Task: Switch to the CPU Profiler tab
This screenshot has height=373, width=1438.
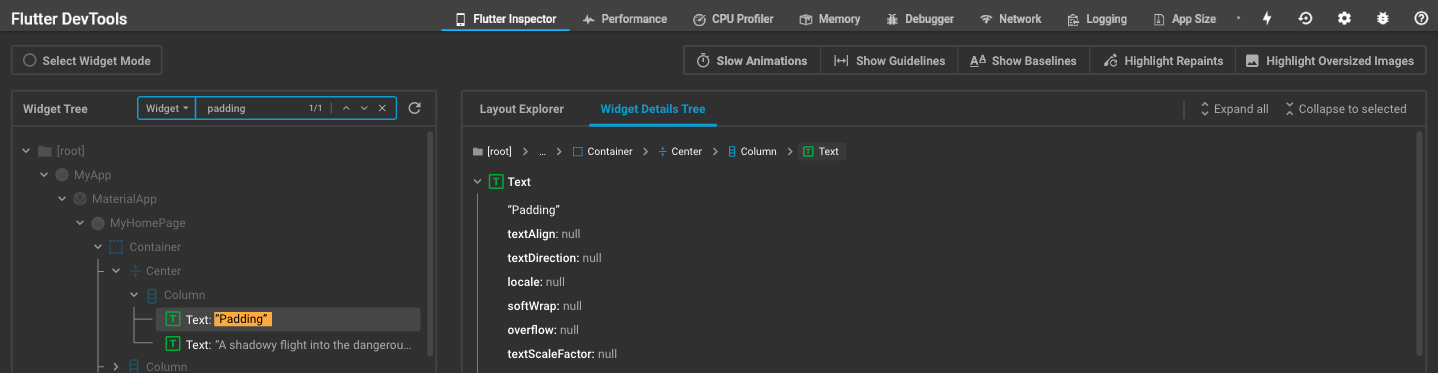Action: [733, 19]
